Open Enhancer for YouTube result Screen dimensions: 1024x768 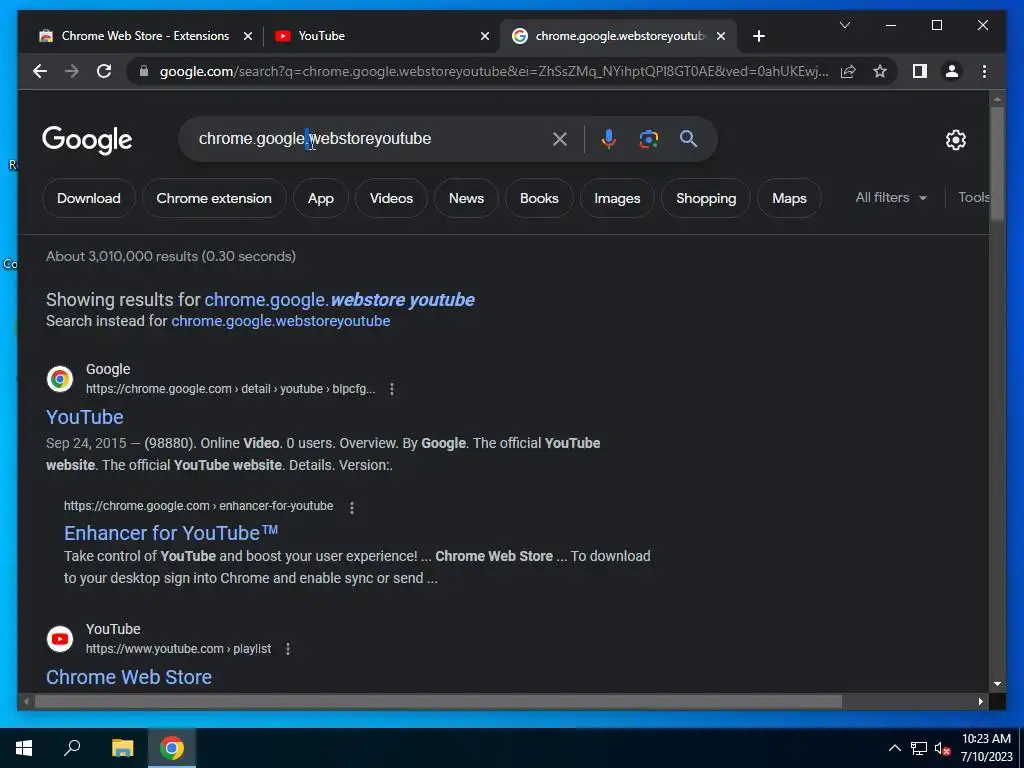171,533
